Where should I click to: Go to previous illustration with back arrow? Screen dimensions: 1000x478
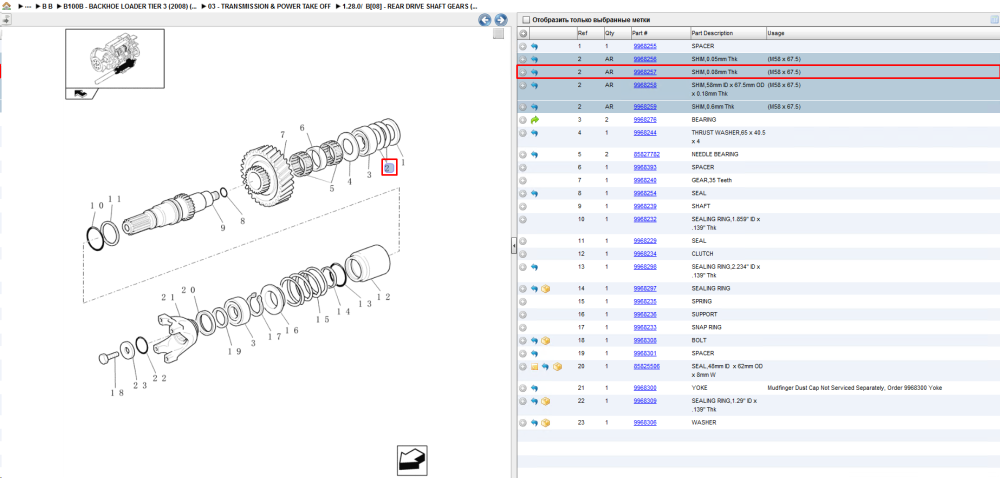(x=485, y=20)
